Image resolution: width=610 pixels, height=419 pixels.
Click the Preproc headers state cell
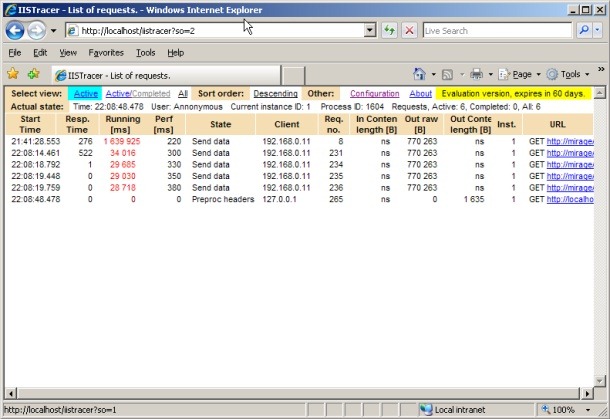223,199
